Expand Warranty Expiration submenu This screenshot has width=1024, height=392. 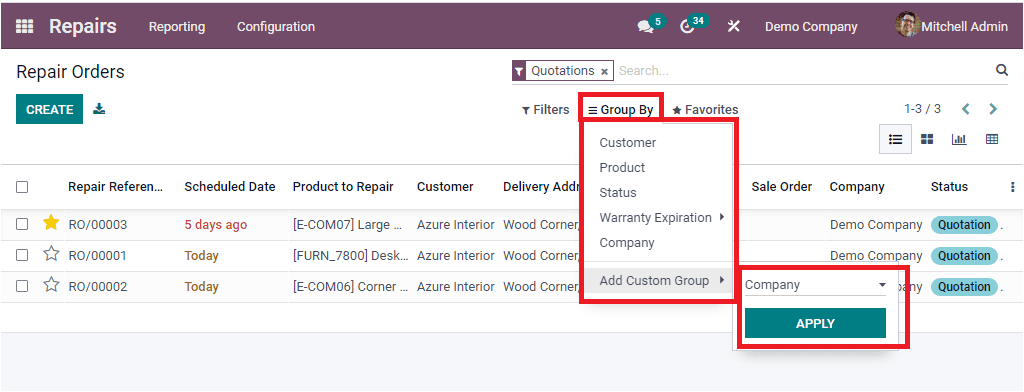[662, 218]
